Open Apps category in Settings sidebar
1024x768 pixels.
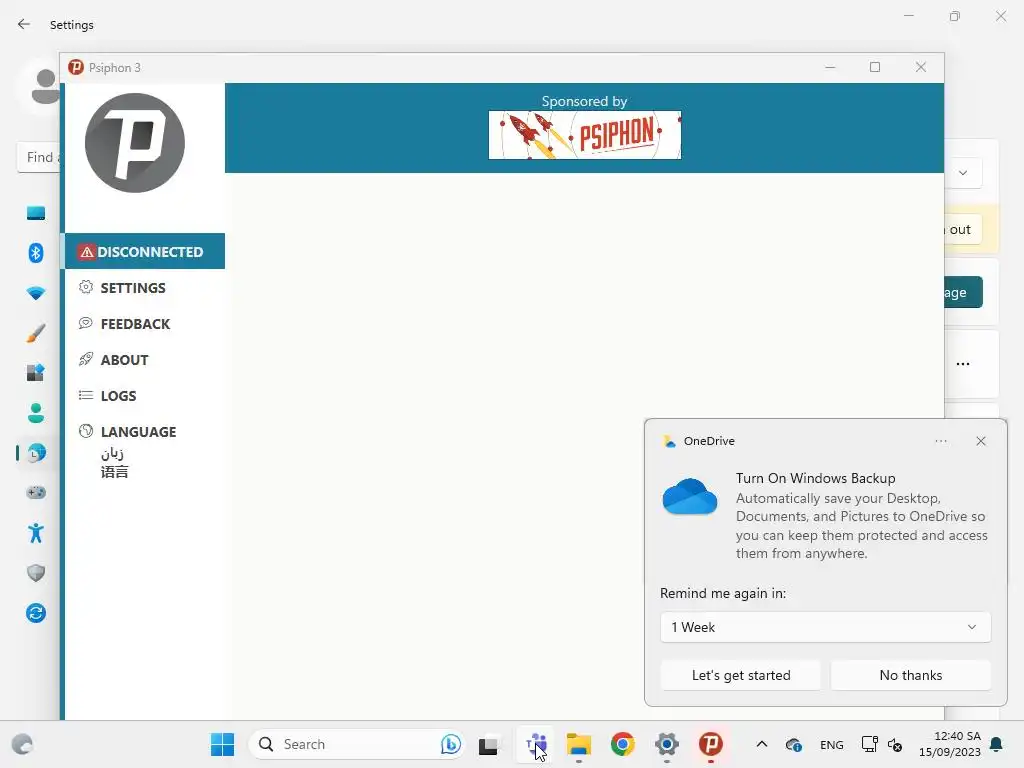(36, 372)
